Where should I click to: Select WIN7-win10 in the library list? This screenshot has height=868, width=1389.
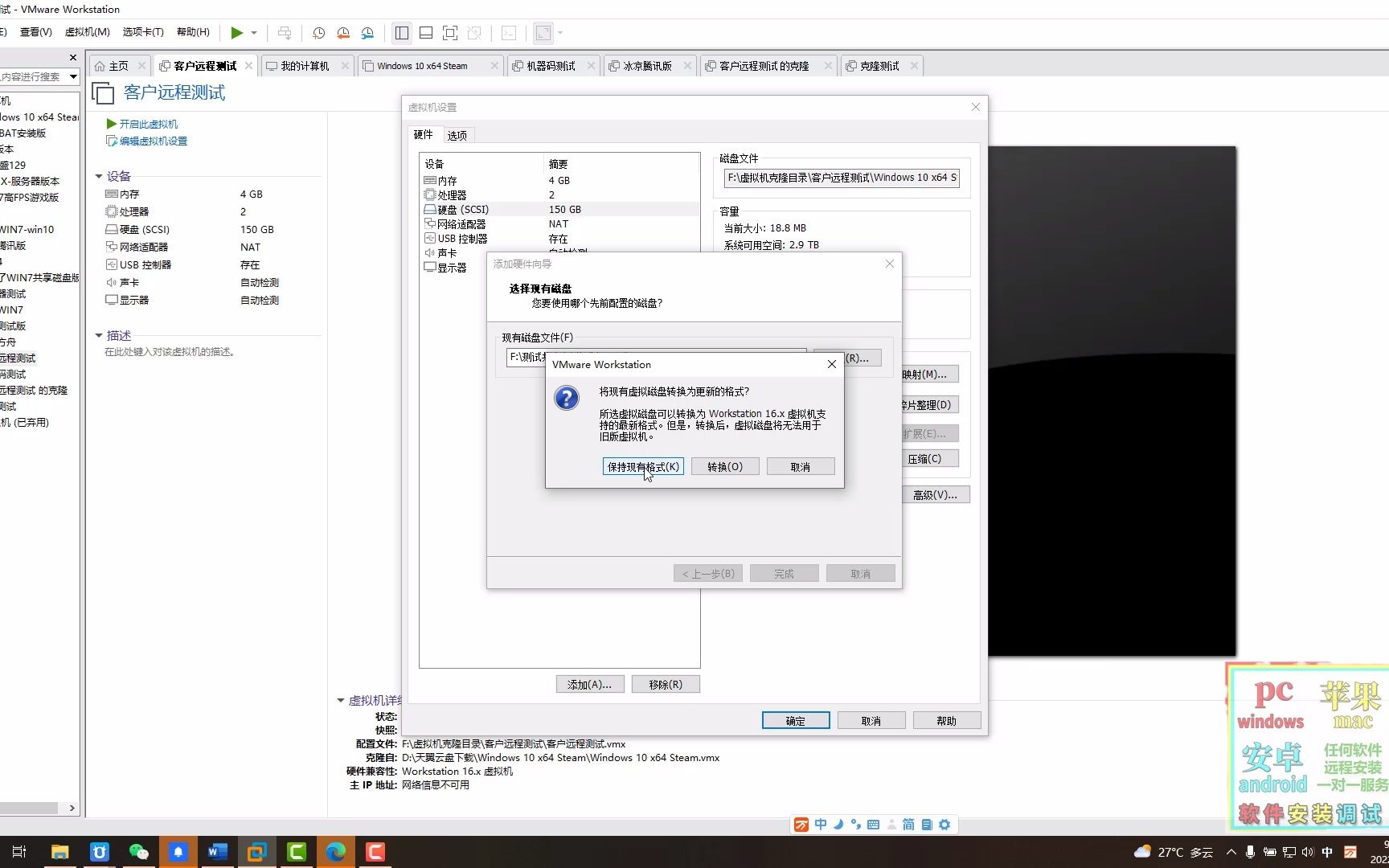pos(27,229)
